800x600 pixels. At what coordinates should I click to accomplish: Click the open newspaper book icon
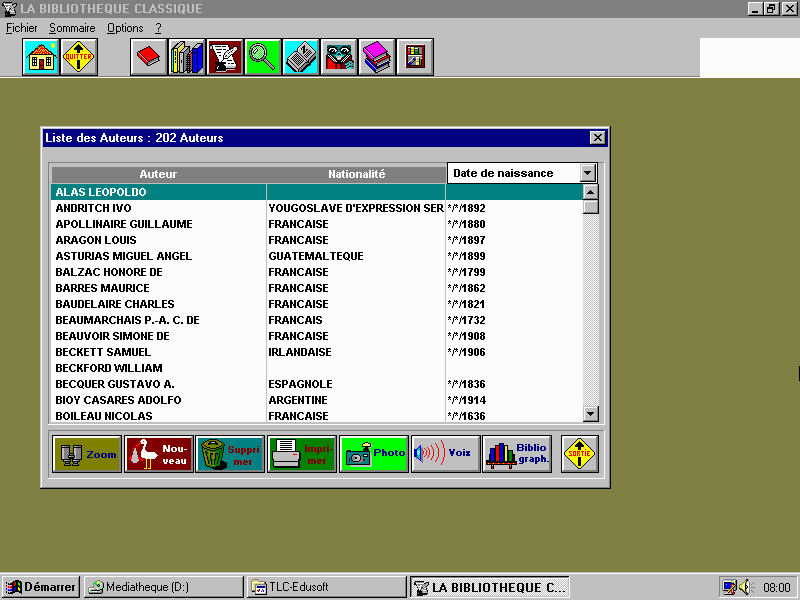pos(301,58)
